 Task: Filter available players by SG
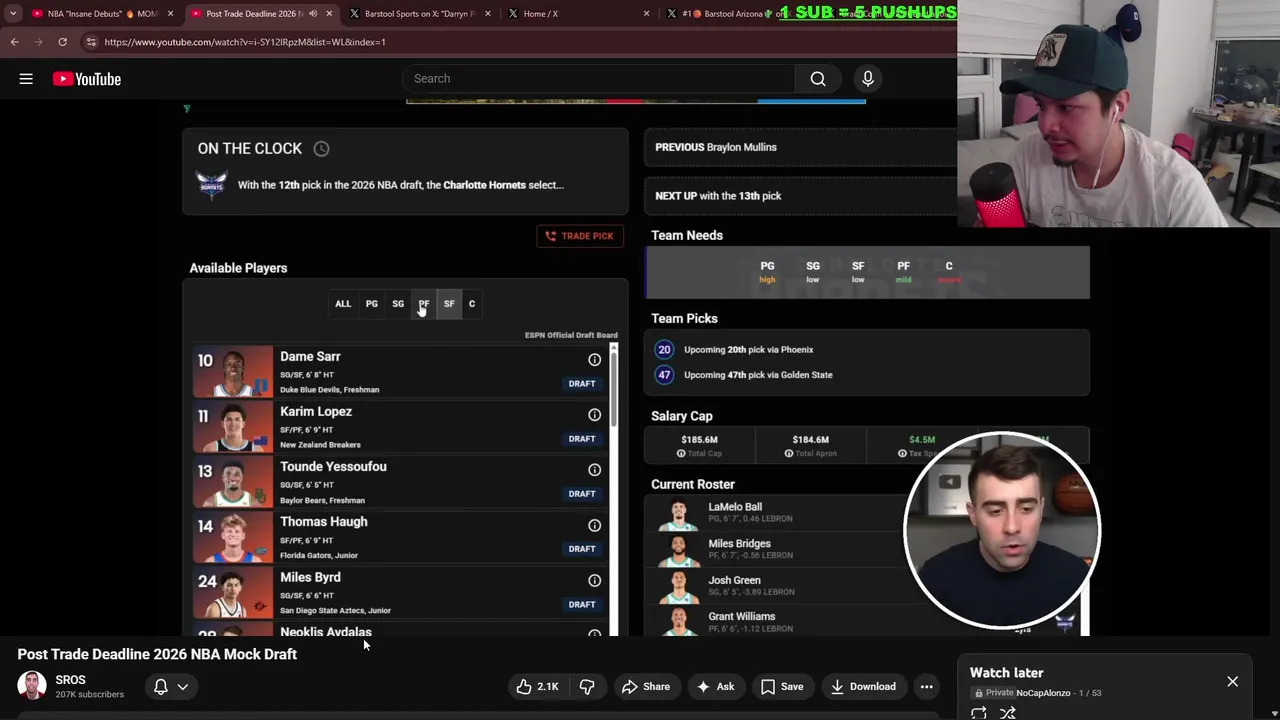pos(398,304)
